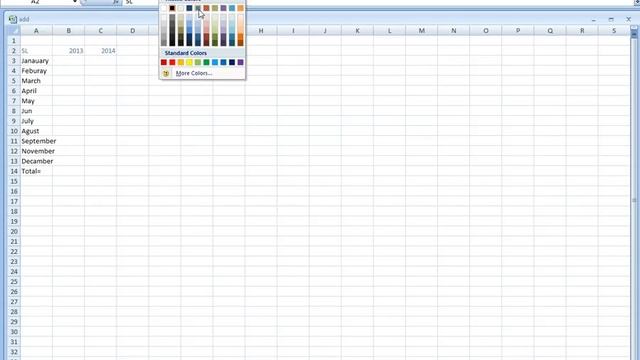The width and height of the screenshot is (640, 360).
Task: Click cell containing 'Total='
Action: click(36, 171)
